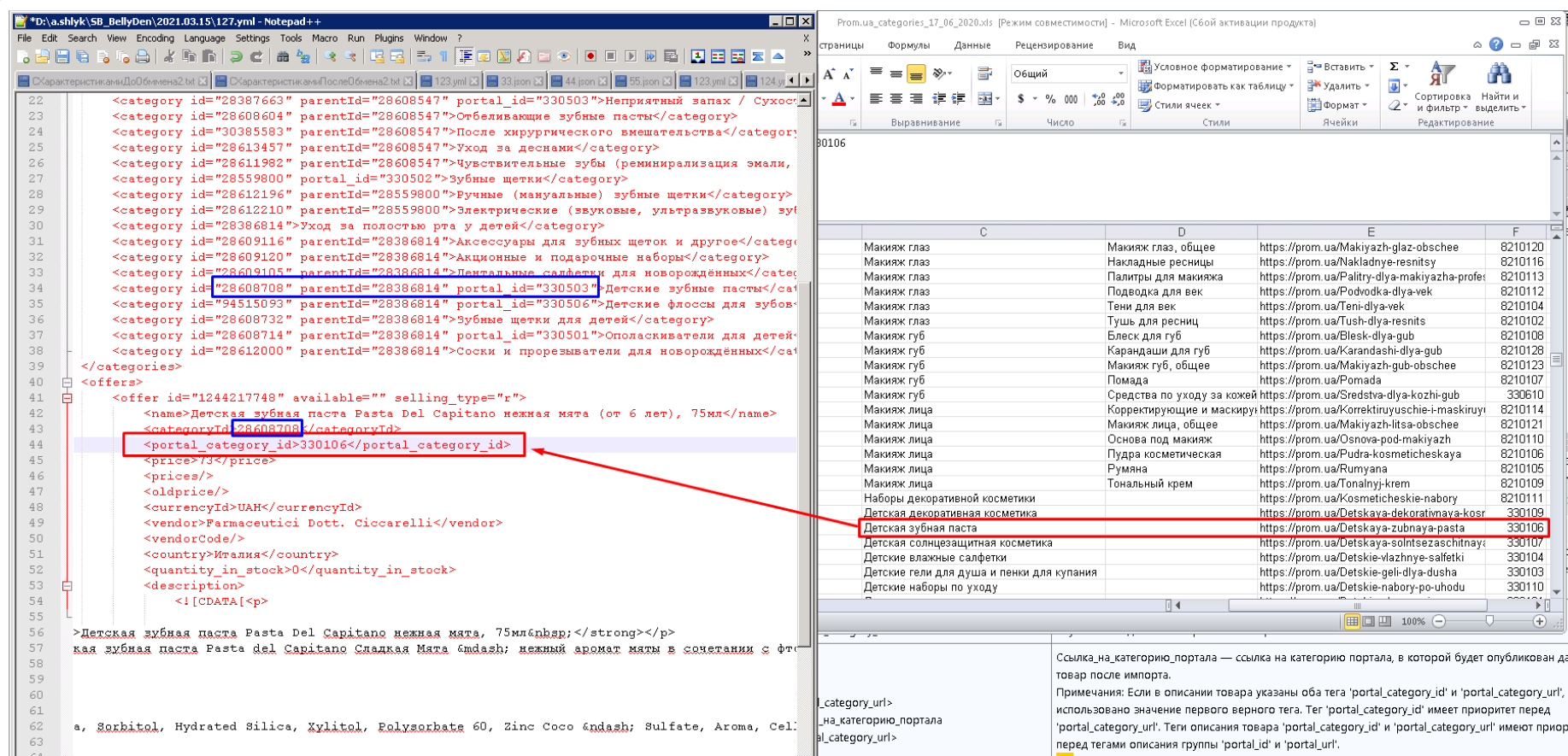Start macro recording with the red record icon

(x=590, y=57)
